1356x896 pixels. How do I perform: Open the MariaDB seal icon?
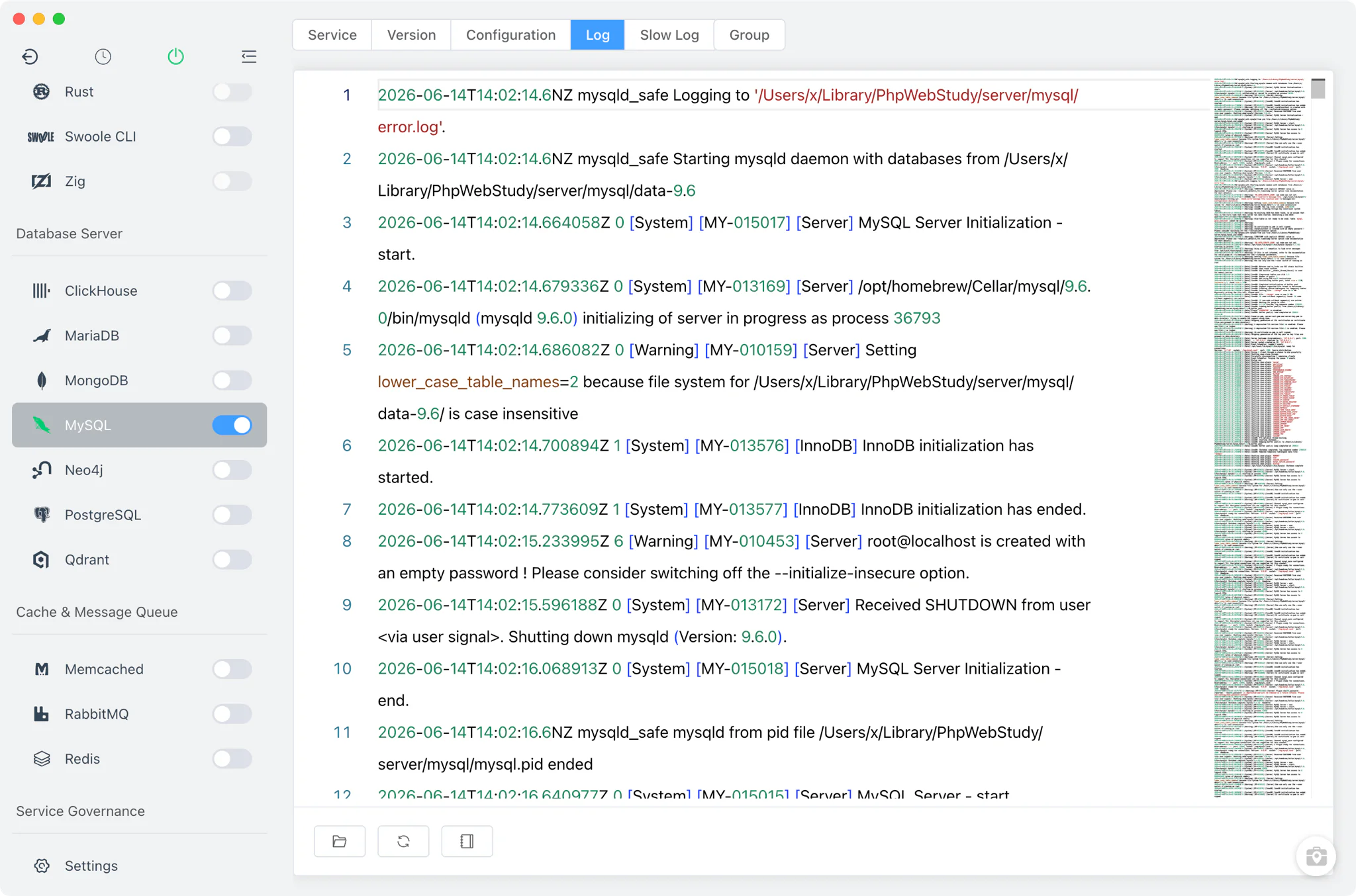coord(42,336)
